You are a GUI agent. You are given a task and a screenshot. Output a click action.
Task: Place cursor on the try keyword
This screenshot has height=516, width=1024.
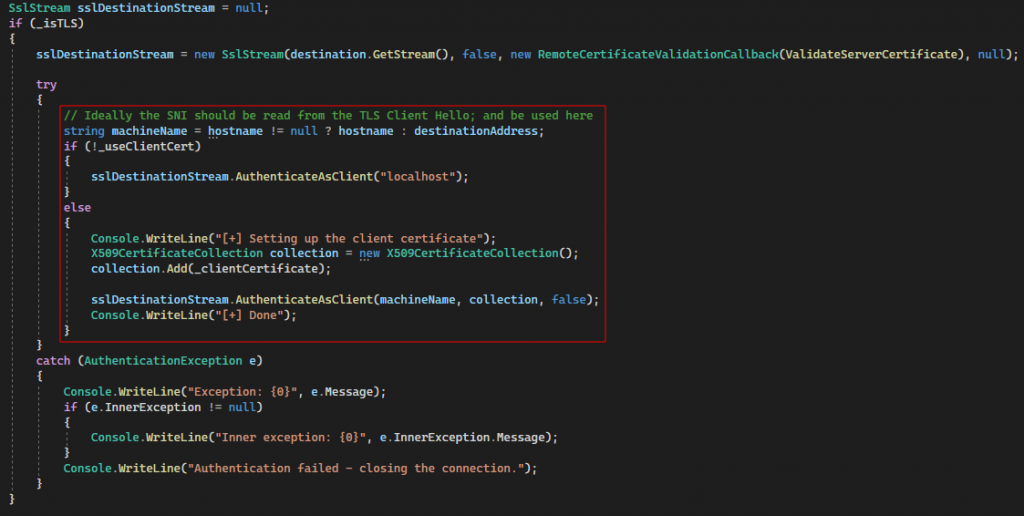46,85
